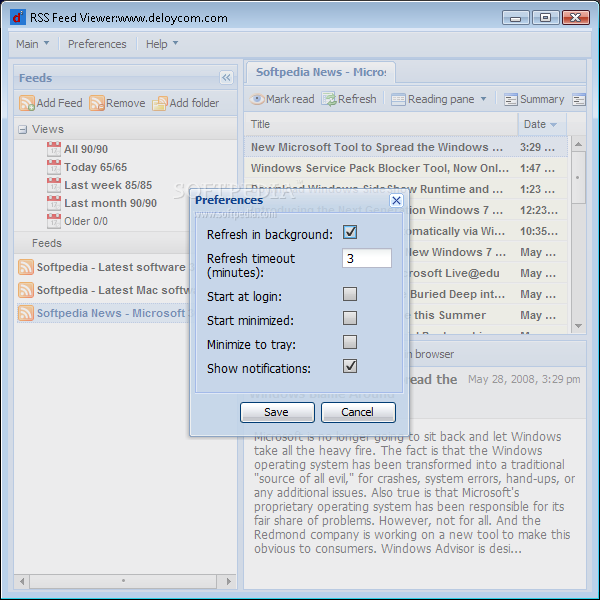The width and height of the screenshot is (600, 600).
Task: Save the preferences
Action: [277, 412]
